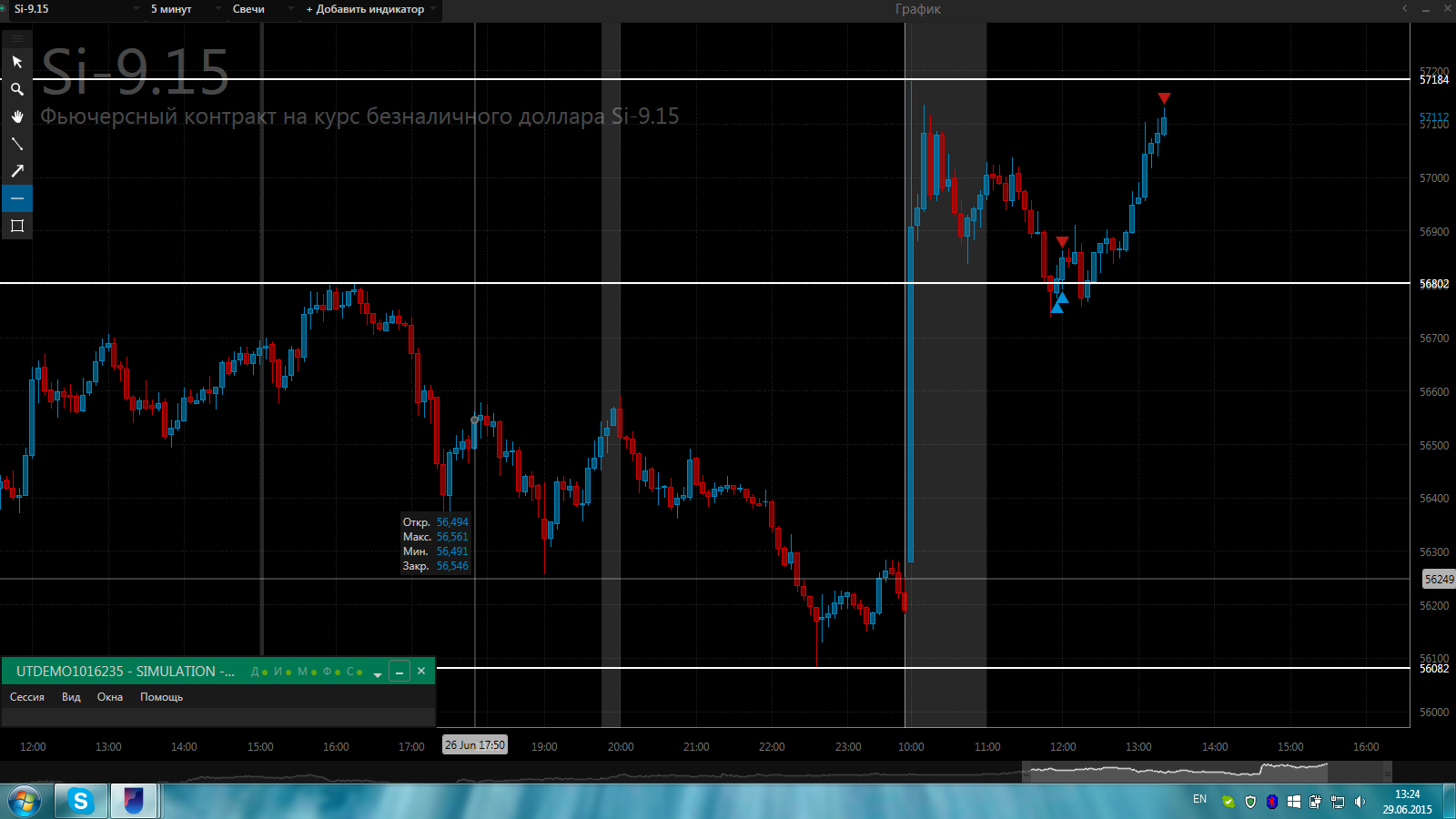The height and width of the screenshot is (819, 1456).
Task: Open the power plug tray icon
Action: (1315, 802)
